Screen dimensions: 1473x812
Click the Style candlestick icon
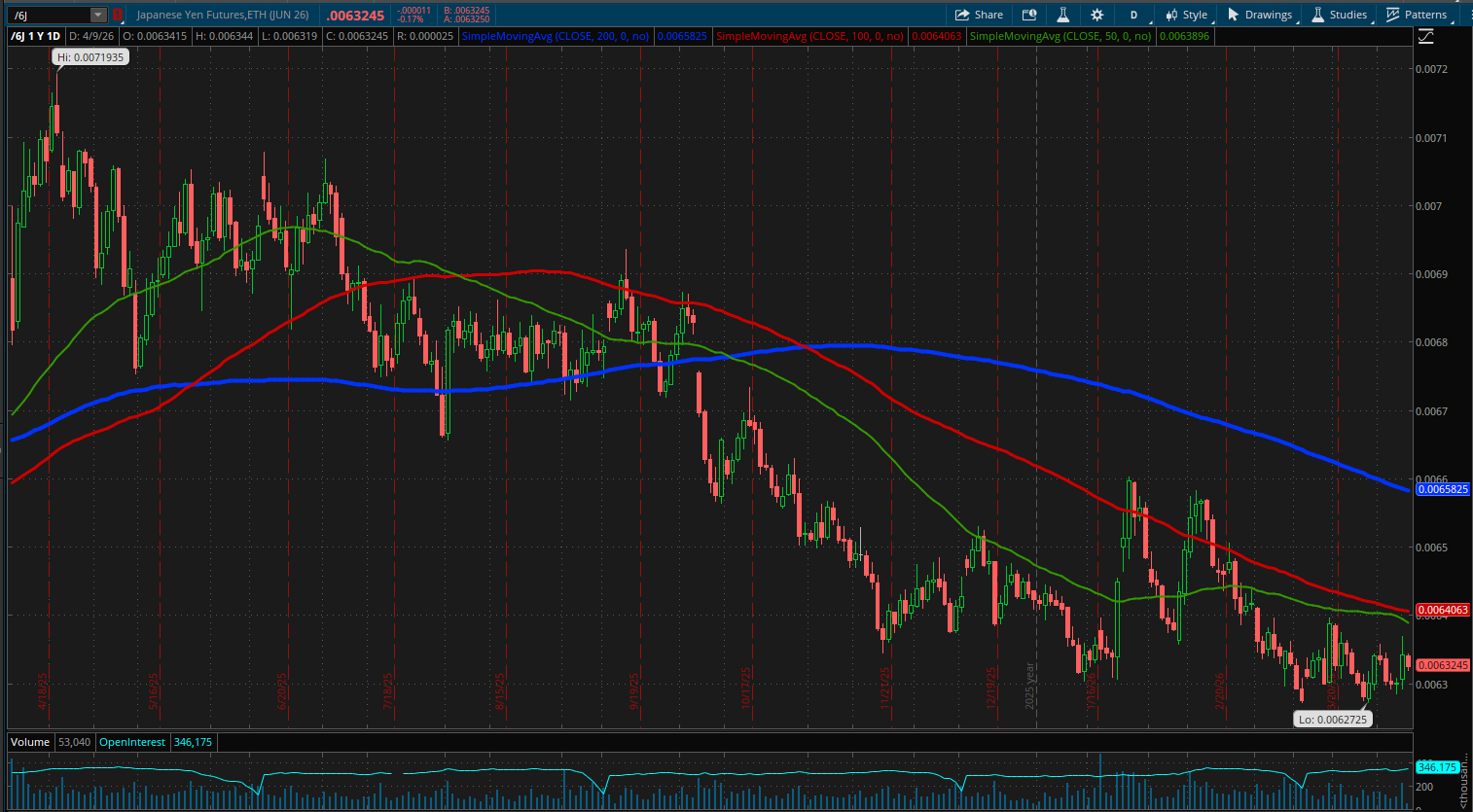1172,15
